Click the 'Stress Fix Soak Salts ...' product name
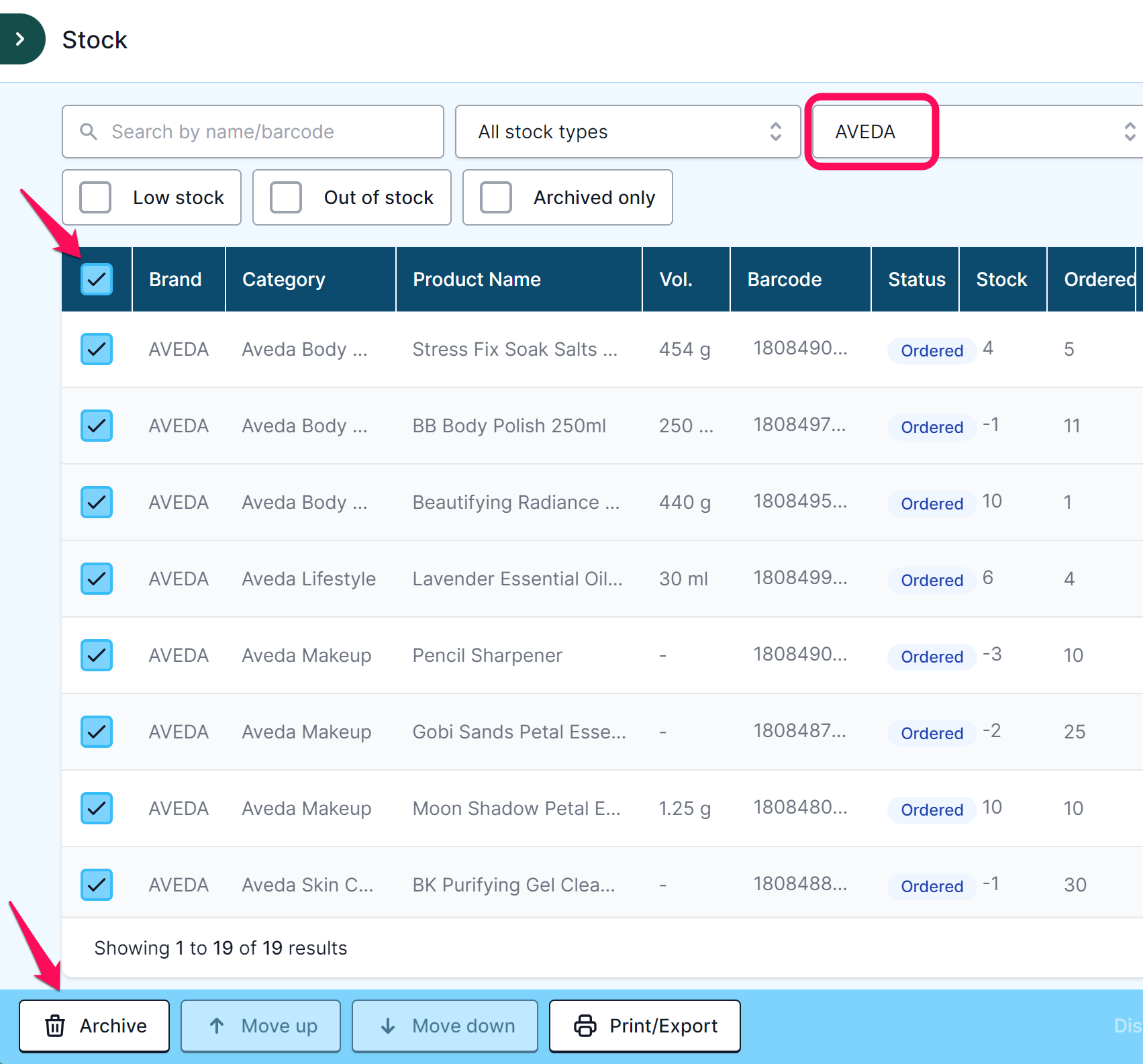This screenshot has height=1064, width=1143. click(x=515, y=349)
